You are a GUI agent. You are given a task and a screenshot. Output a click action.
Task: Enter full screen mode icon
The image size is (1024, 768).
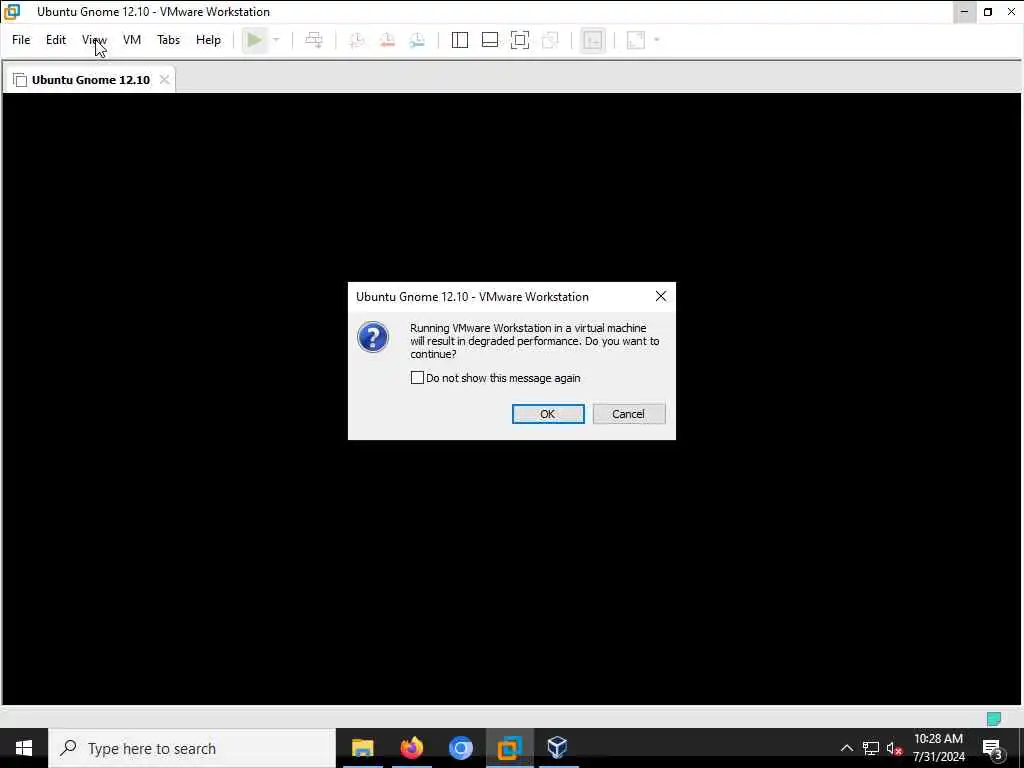tap(520, 40)
